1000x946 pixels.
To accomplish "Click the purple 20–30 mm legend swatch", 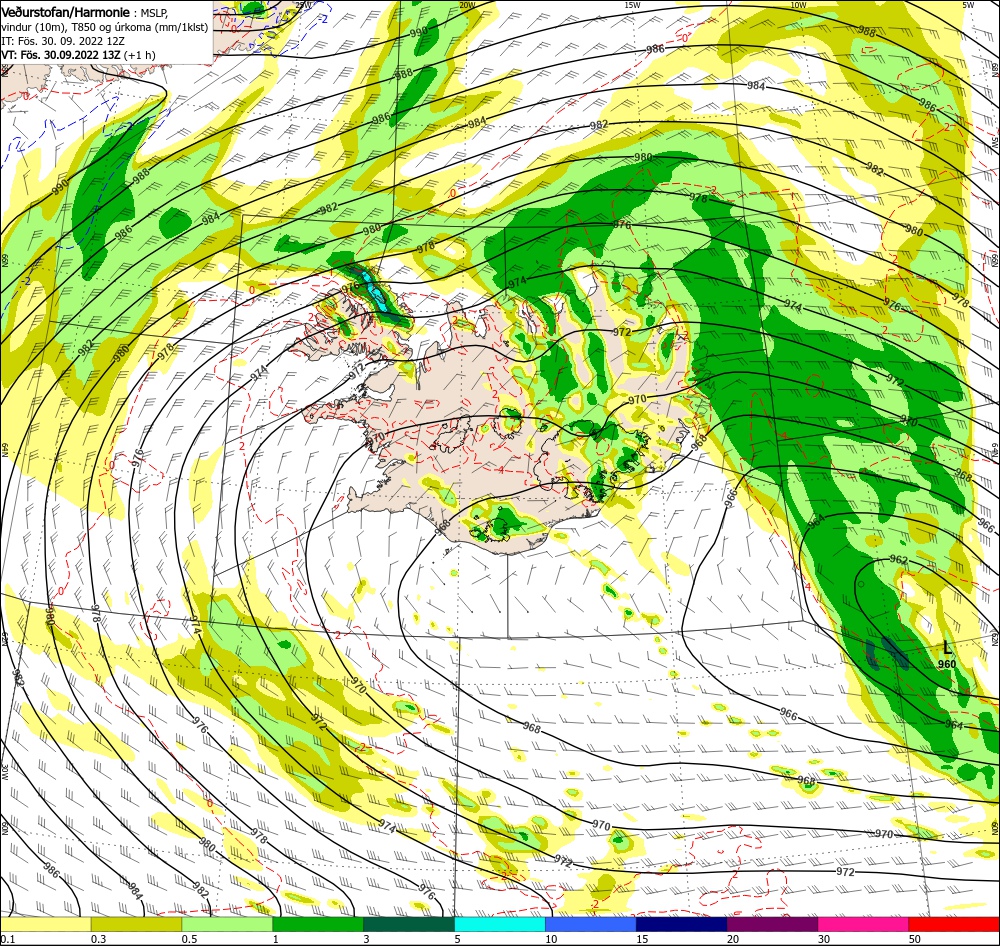I will point(772,924).
